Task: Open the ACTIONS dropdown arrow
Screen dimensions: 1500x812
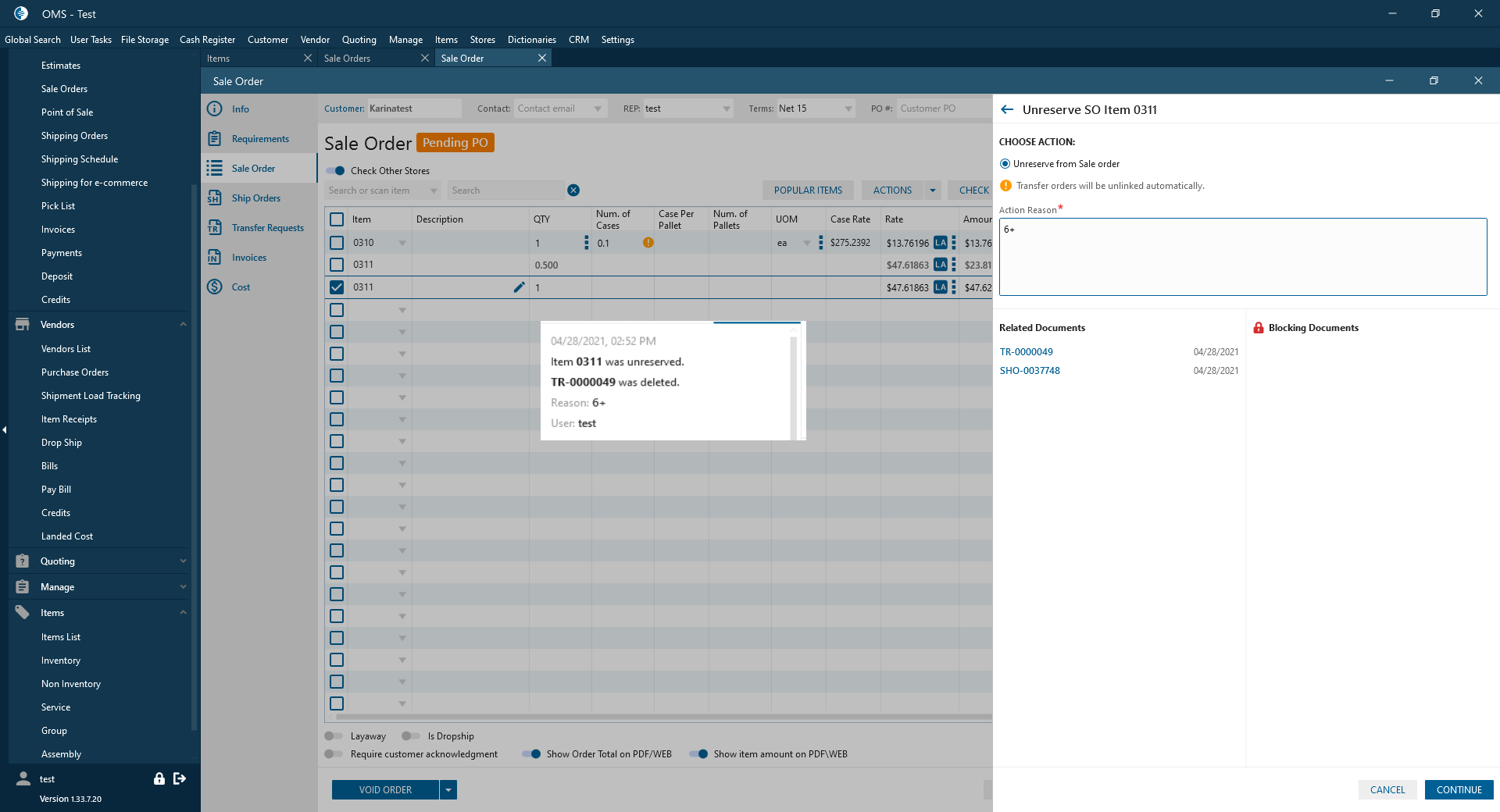Action: tap(933, 191)
